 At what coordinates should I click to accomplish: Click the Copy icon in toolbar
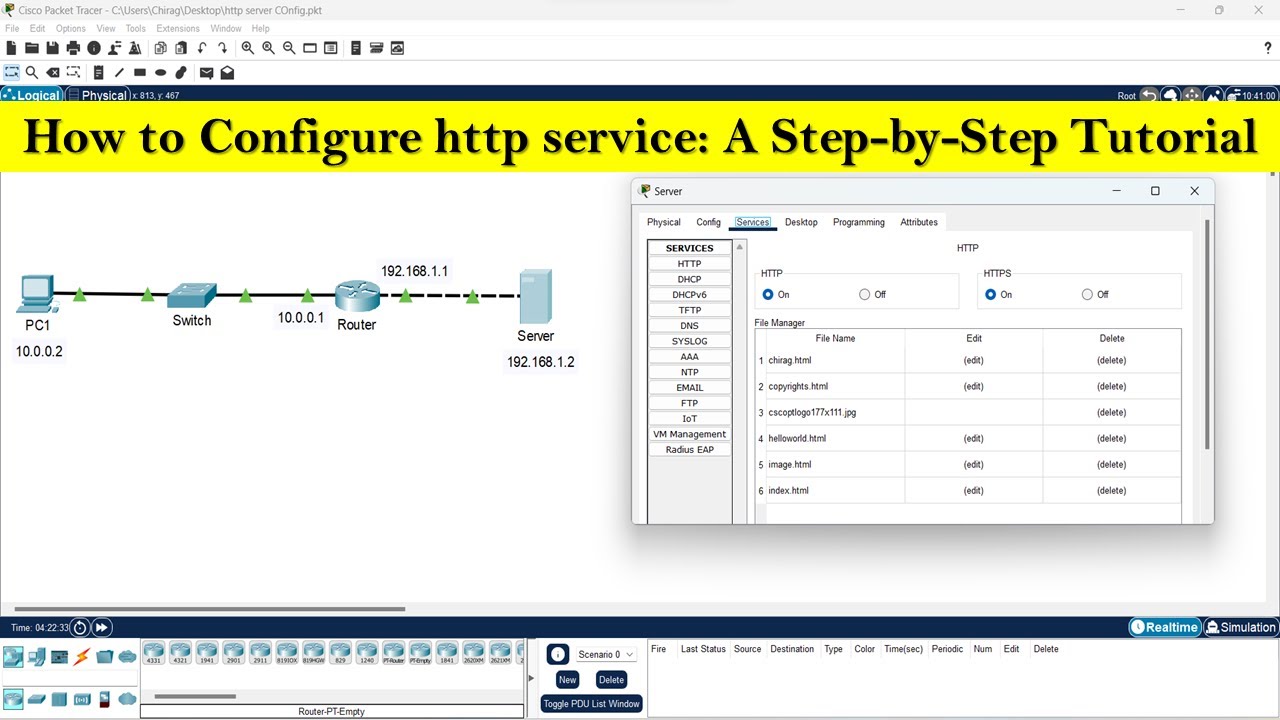(x=160, y=48)
